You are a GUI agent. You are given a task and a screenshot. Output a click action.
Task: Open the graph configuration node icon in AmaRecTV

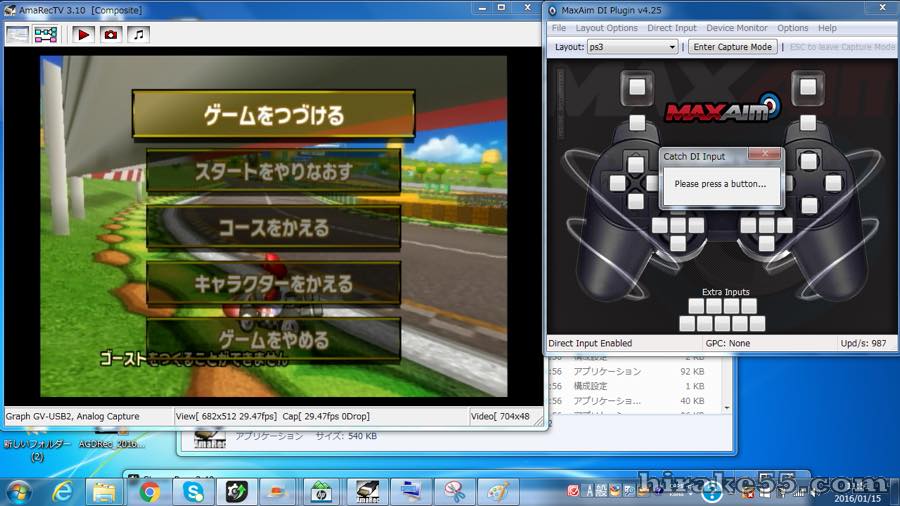coord(45,35)
